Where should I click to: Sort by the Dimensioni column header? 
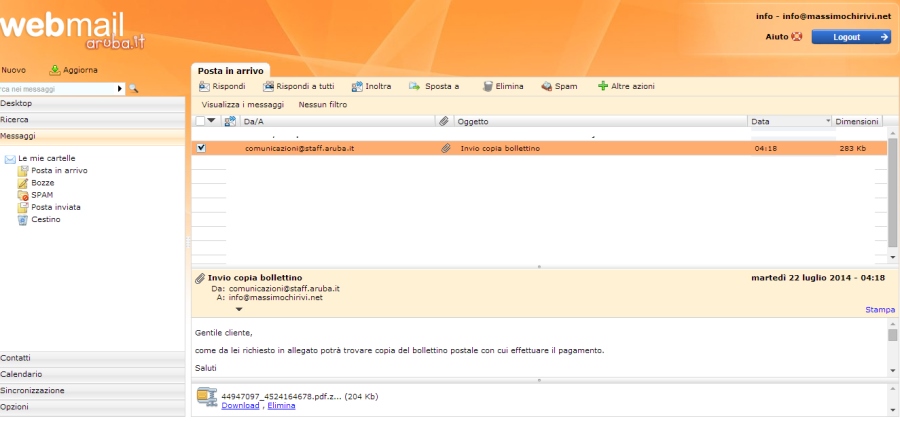(857, 121)
